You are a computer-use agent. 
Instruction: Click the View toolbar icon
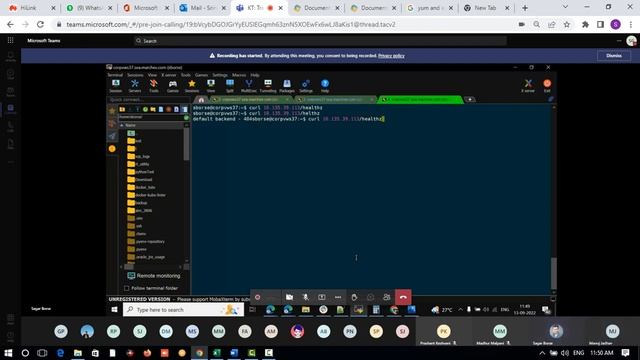pyautogui.click(x=211, y=86)
